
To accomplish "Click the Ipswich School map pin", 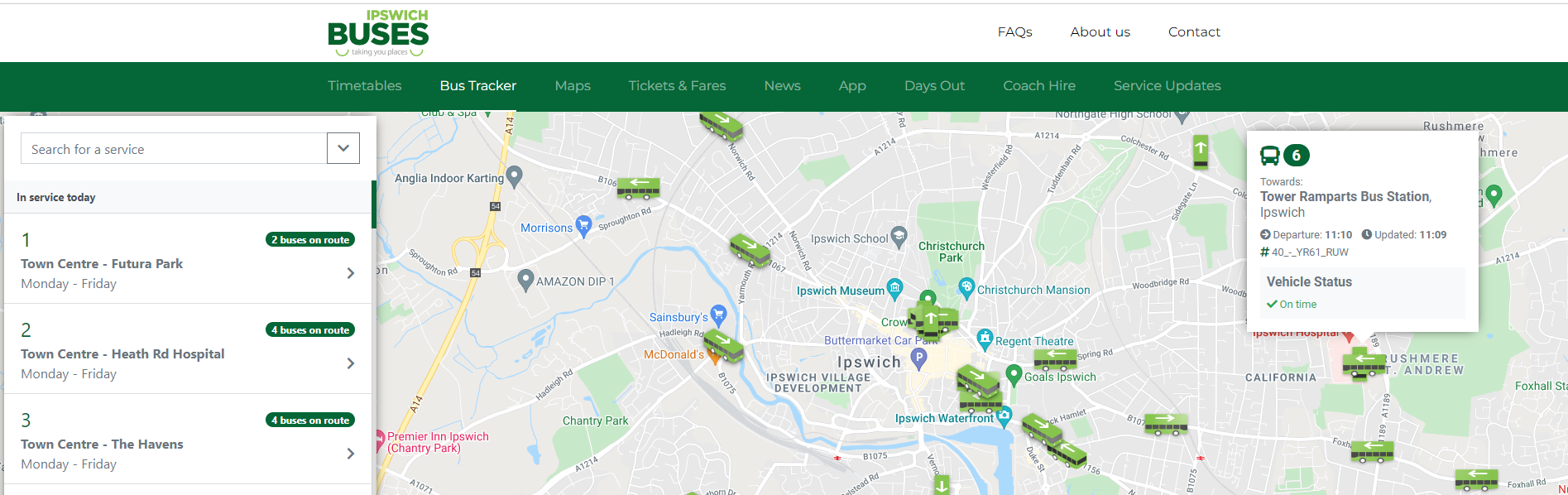I will [899, 237].
